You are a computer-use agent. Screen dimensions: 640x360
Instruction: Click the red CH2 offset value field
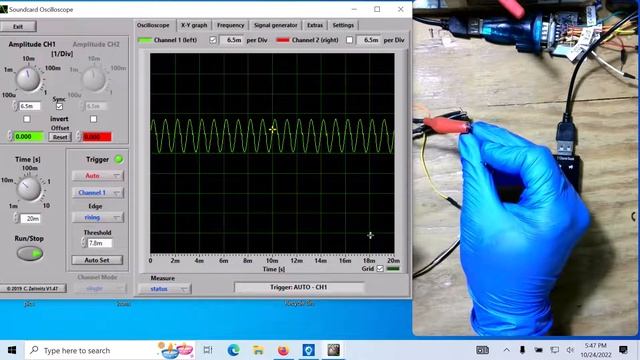pos(97,137)
